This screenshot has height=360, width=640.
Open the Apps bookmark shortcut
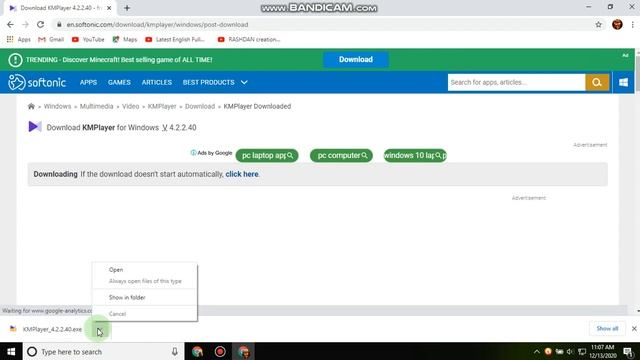coord(19,40)
